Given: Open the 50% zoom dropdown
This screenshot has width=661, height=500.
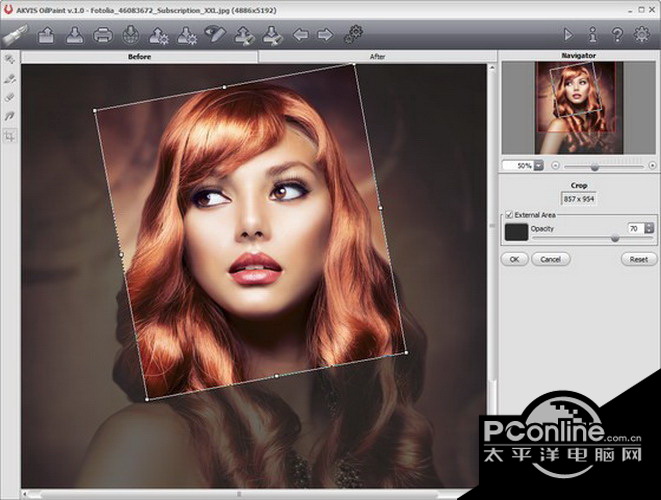Looking at the screenshot, I should (x=538, y=164).
